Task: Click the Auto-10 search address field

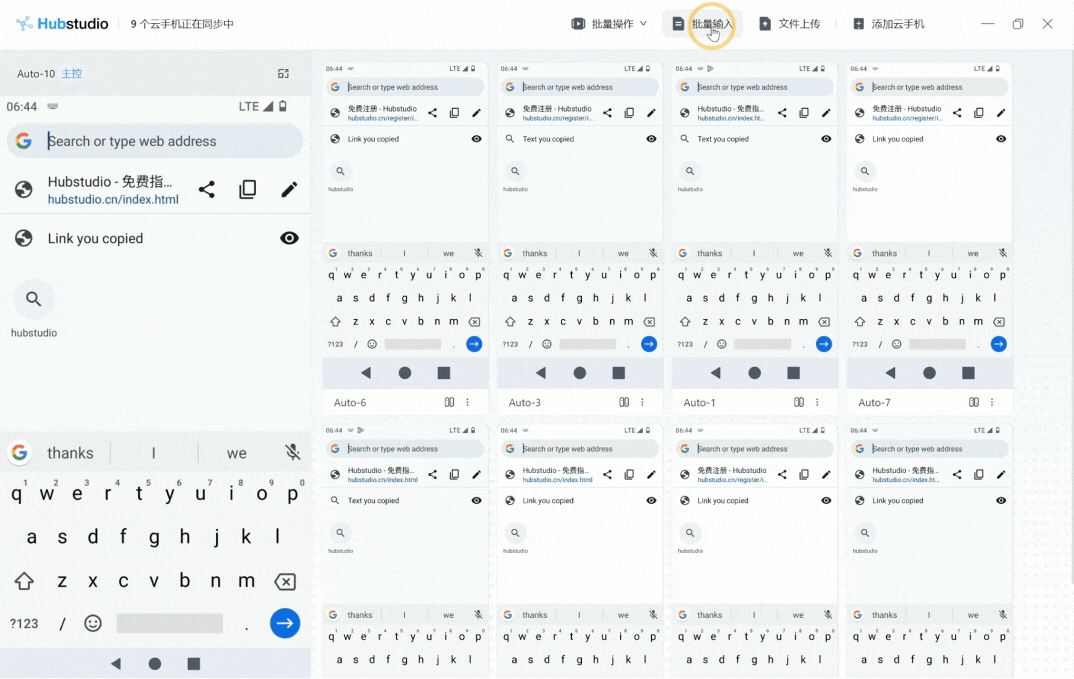Action: tap(155, 141)
